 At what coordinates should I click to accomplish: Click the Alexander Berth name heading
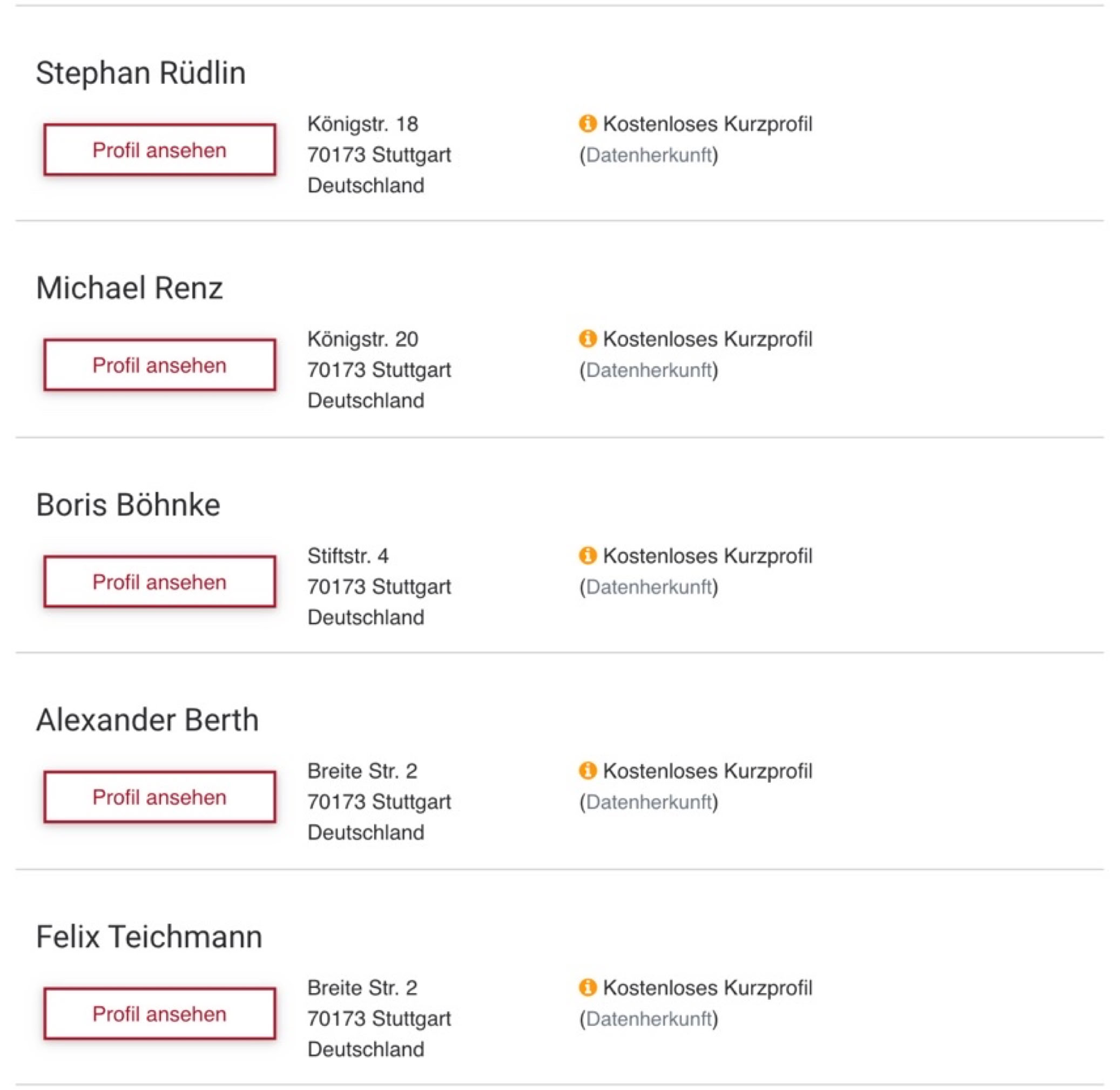[x=147, y=720]
